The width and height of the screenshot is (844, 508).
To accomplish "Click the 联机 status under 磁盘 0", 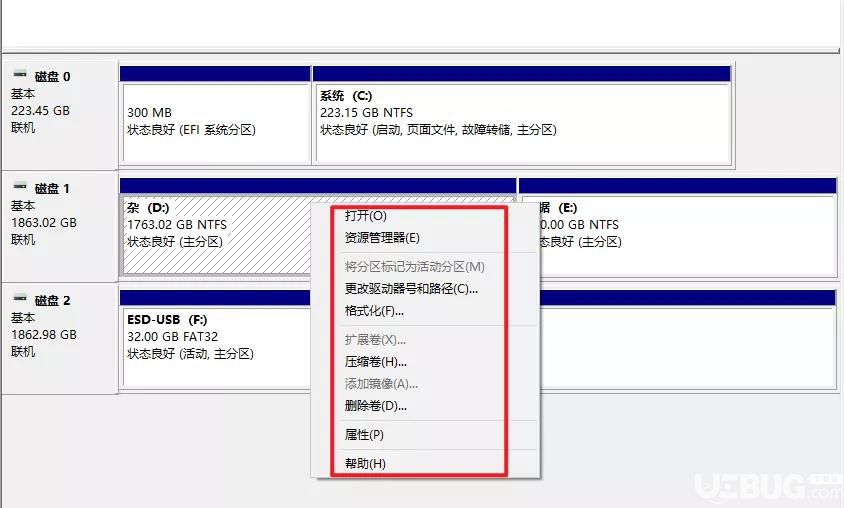I will (x=23, y=128).
